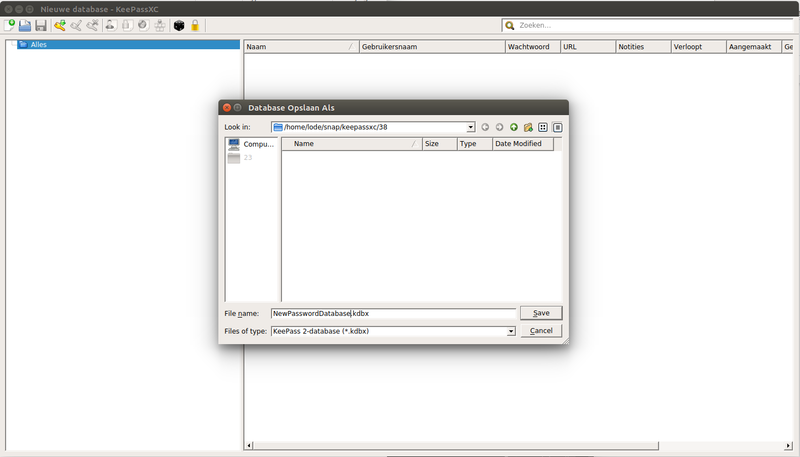The height and width of the screenshot is (457, 800).
Task: Expand the Look in path dropdown
Action: (470, 127)
